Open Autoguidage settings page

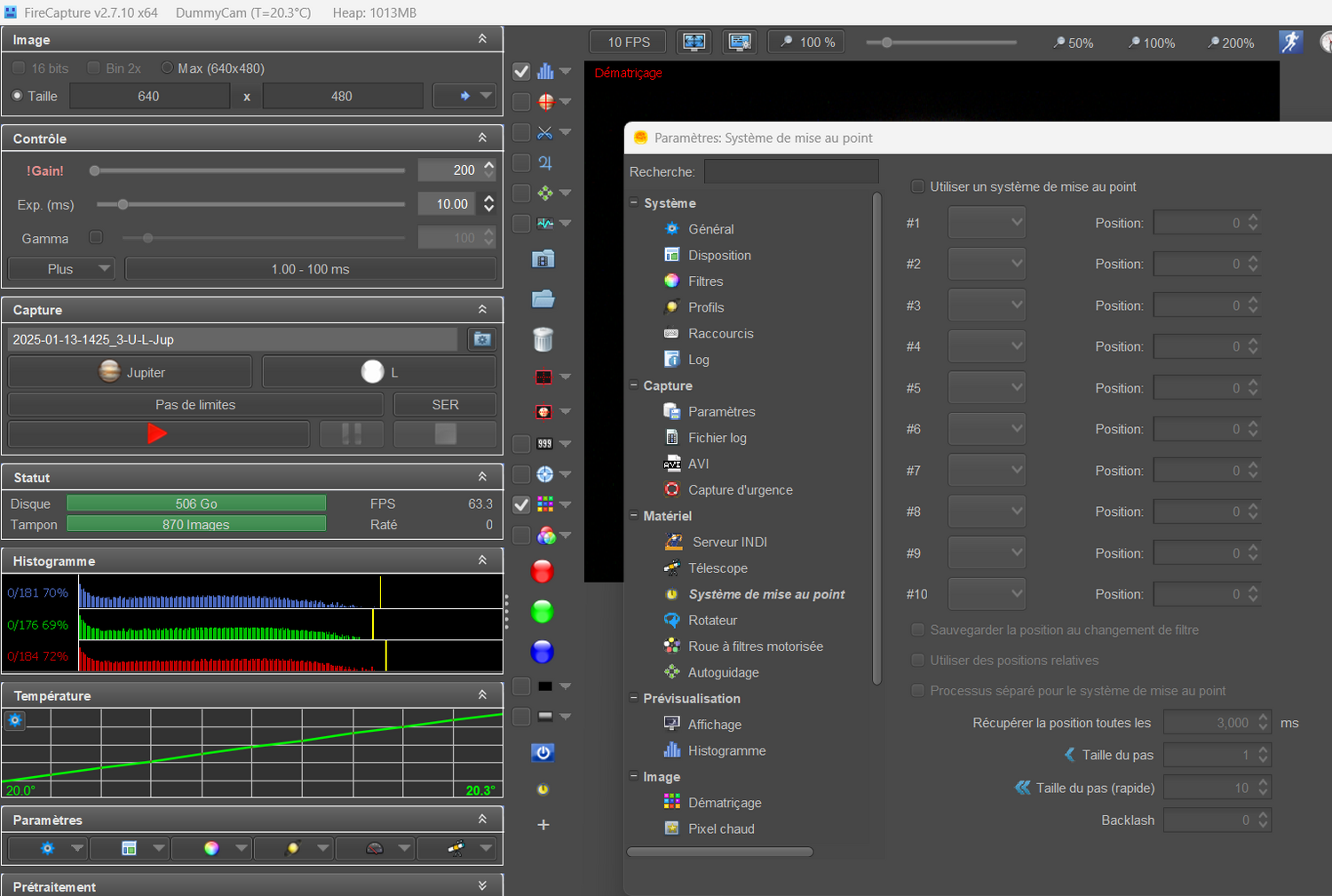point(724,673)
